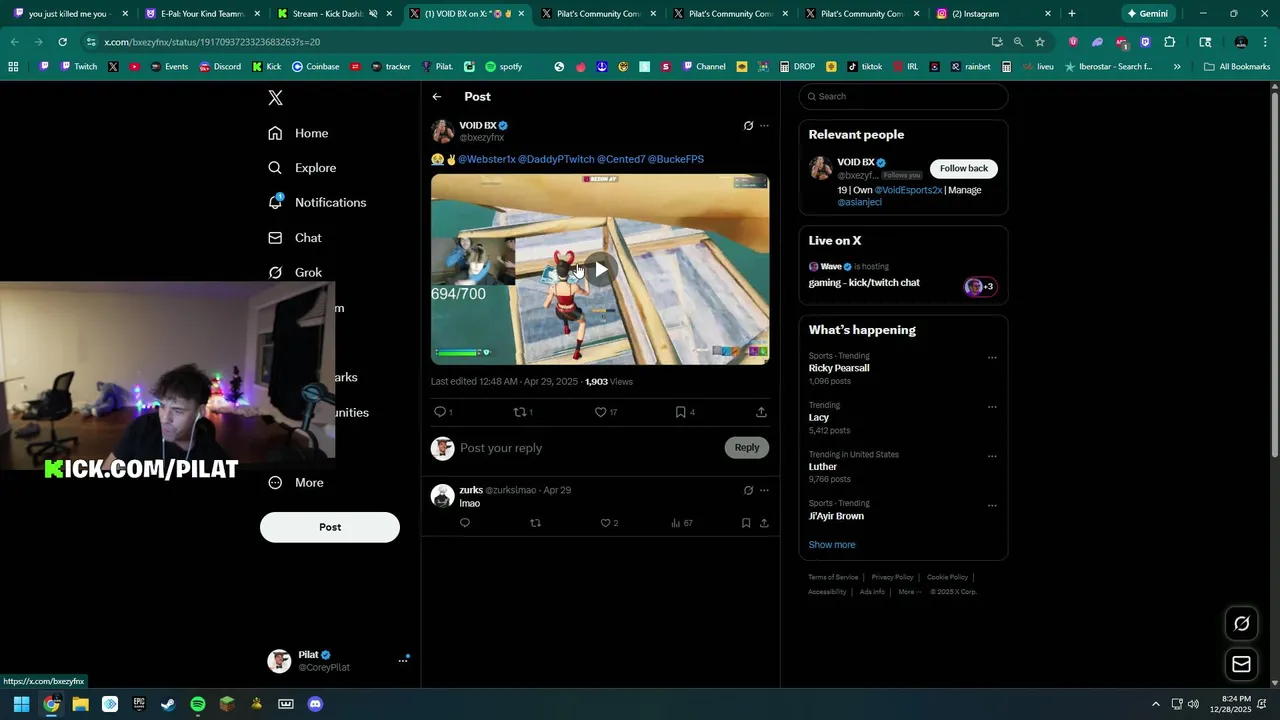Image resolution: width=1280 pixels, height=720 pixels.
Task: Open more options for Lacy trend
Action: [992, 407]
